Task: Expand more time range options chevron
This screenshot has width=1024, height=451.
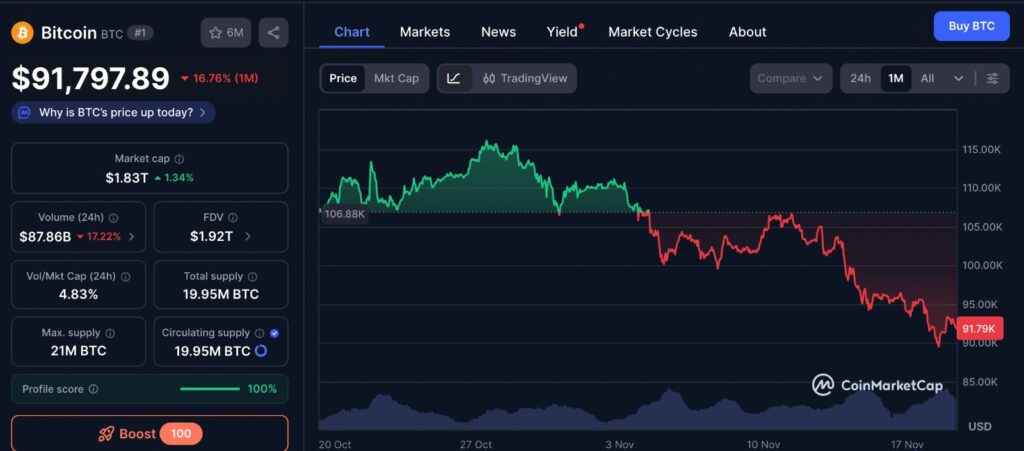Action: pos(958,78)
